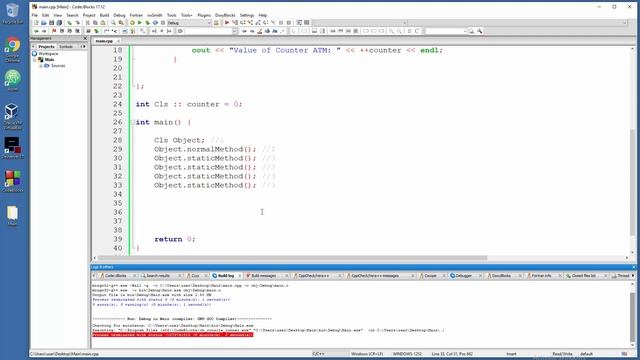
Task: Open the View menu
Action: [58, 15]
